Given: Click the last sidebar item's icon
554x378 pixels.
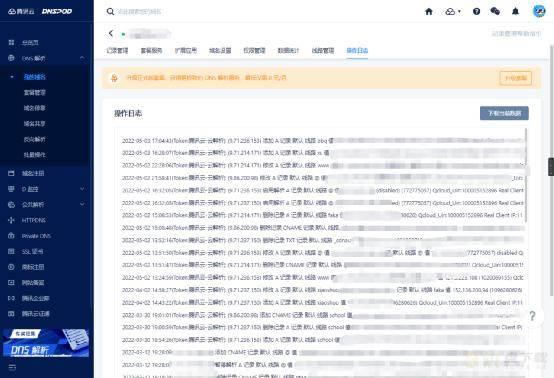Looking at the screenshot, I should [x=11, y=313].
